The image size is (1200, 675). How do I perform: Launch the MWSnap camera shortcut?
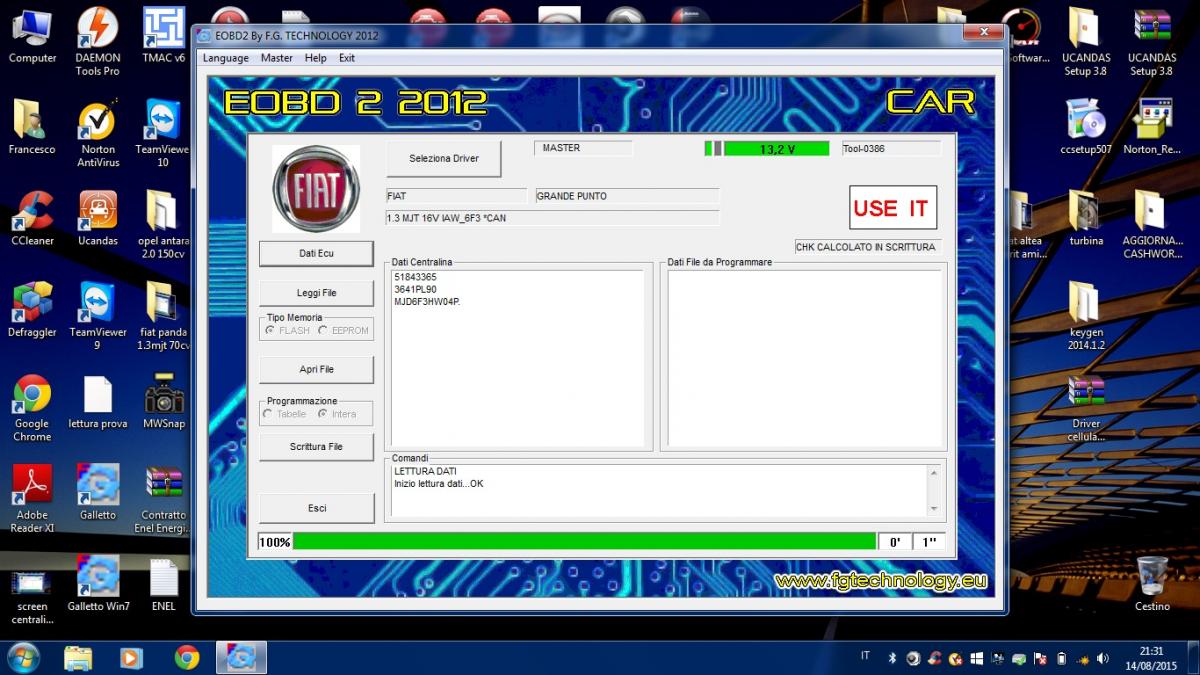(x=164, y=402)
